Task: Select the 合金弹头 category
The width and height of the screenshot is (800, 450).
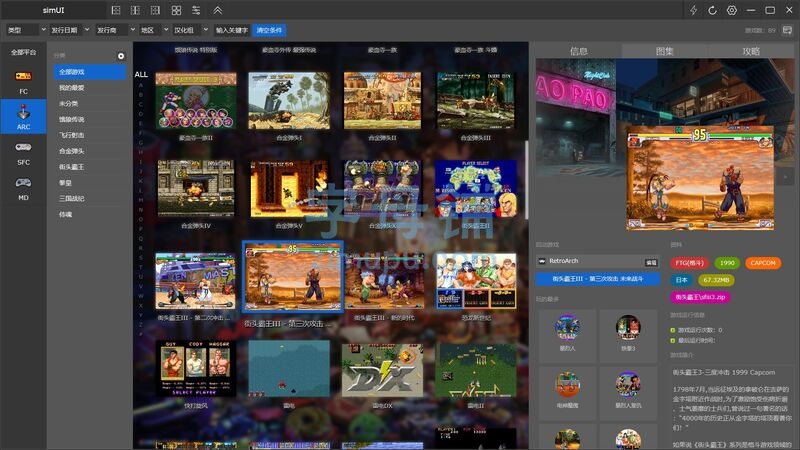Action: click(90, 151)
